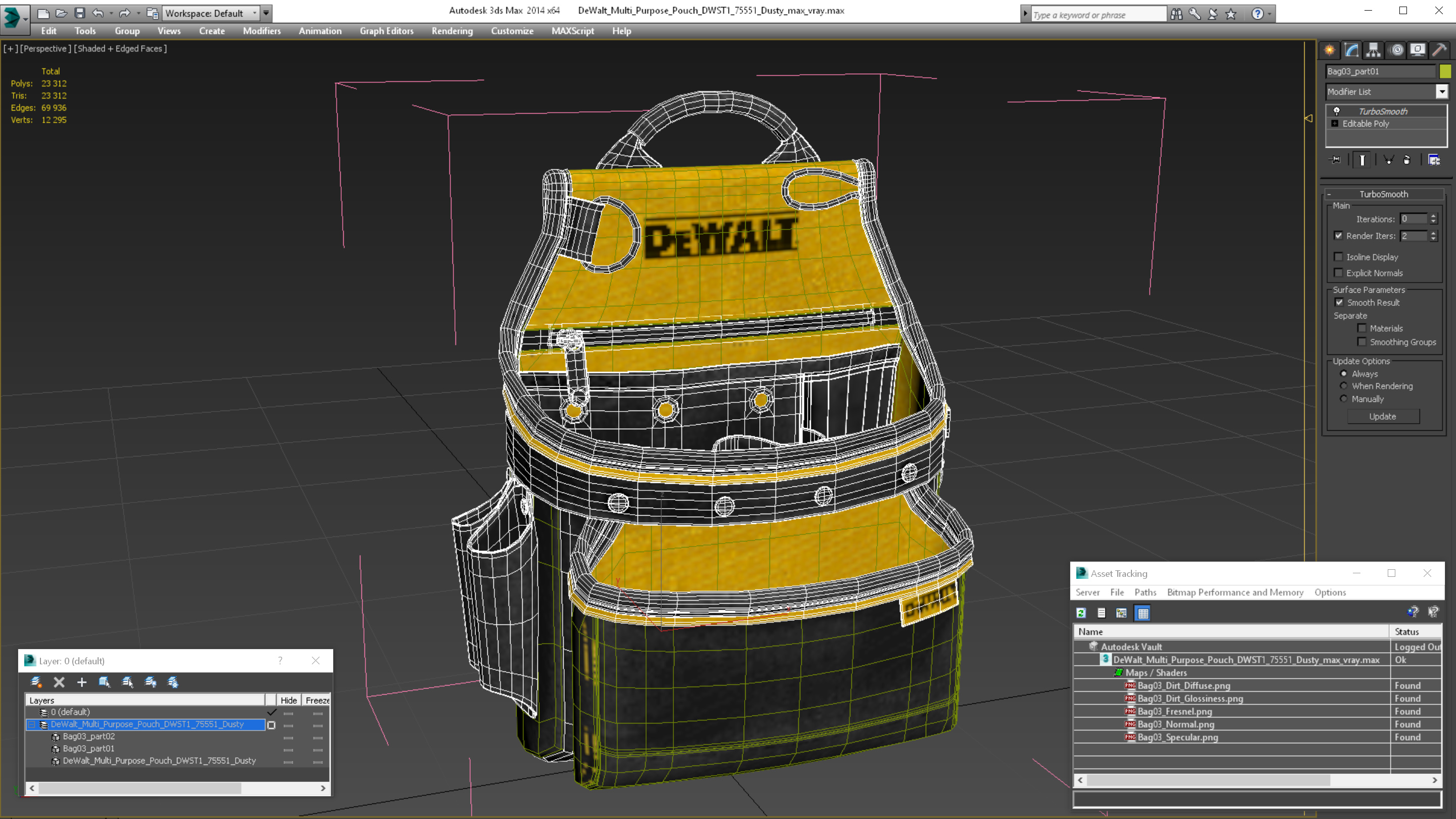1456x819 pixels.
Task: Click the Redo arrow icon
Action: [125, 13]
